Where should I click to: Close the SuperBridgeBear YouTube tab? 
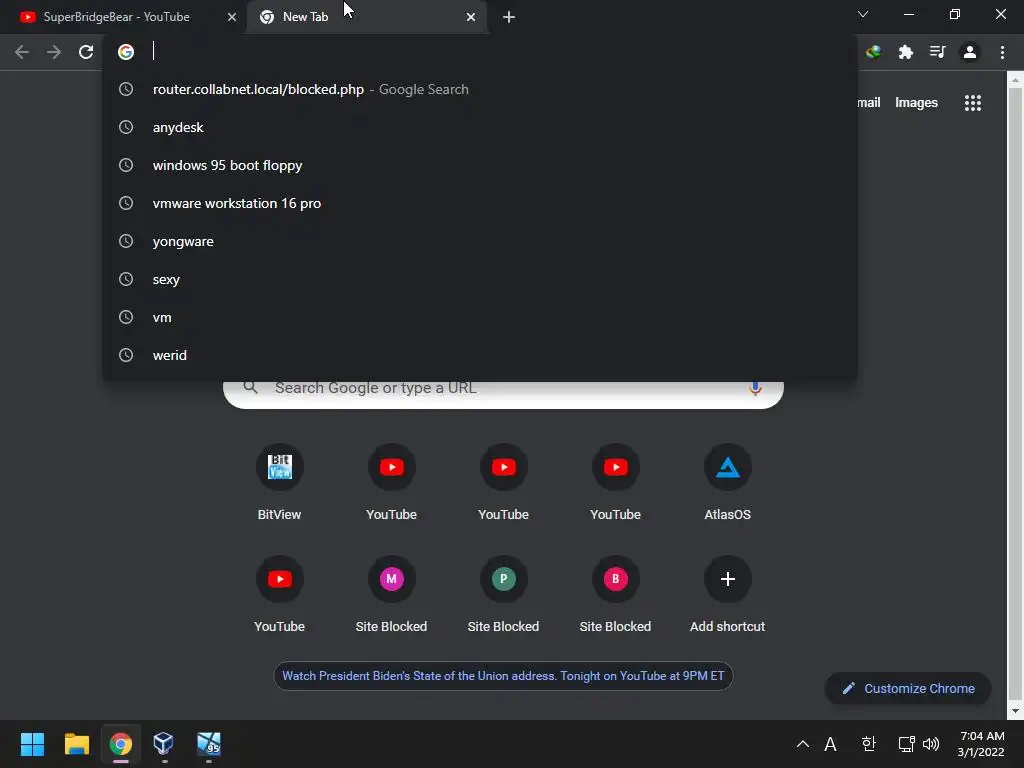coord(232,17)
